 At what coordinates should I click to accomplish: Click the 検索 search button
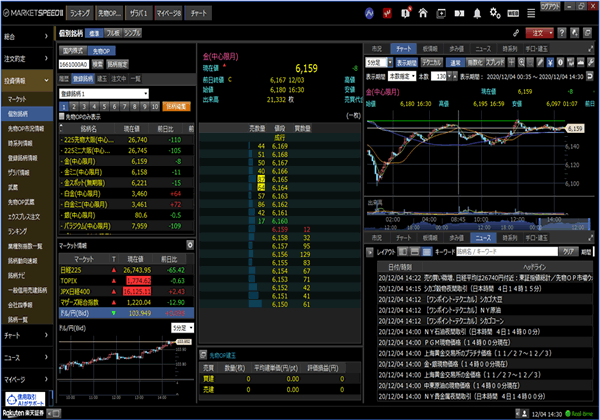click(97, 64)
